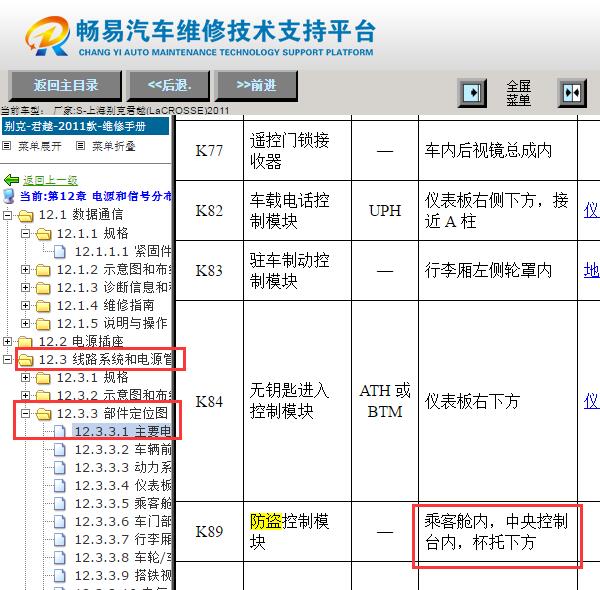Click the 12.3.3 部件定位图 folder icon
Image resolution: width=600 pixels, height=590 pixels.
click(x=43, y=414)
